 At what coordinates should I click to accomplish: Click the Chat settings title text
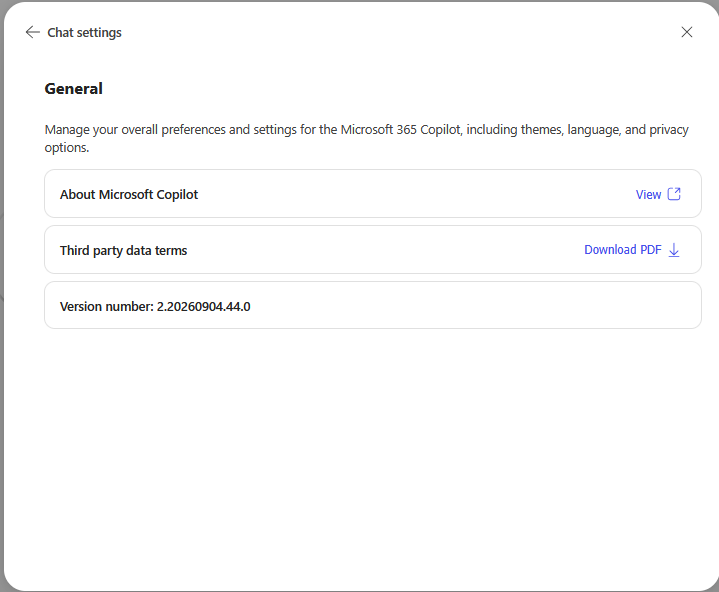click(x=84, y=33)
